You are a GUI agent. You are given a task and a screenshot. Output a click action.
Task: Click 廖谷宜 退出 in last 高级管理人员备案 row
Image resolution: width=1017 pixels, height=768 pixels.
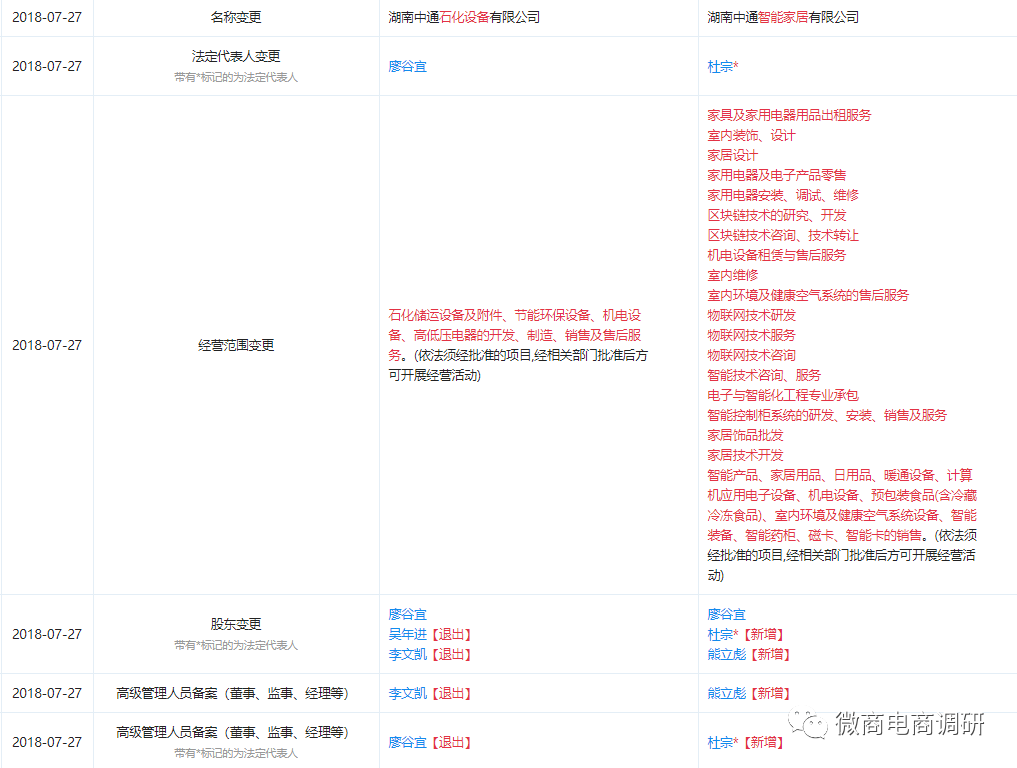407,742
